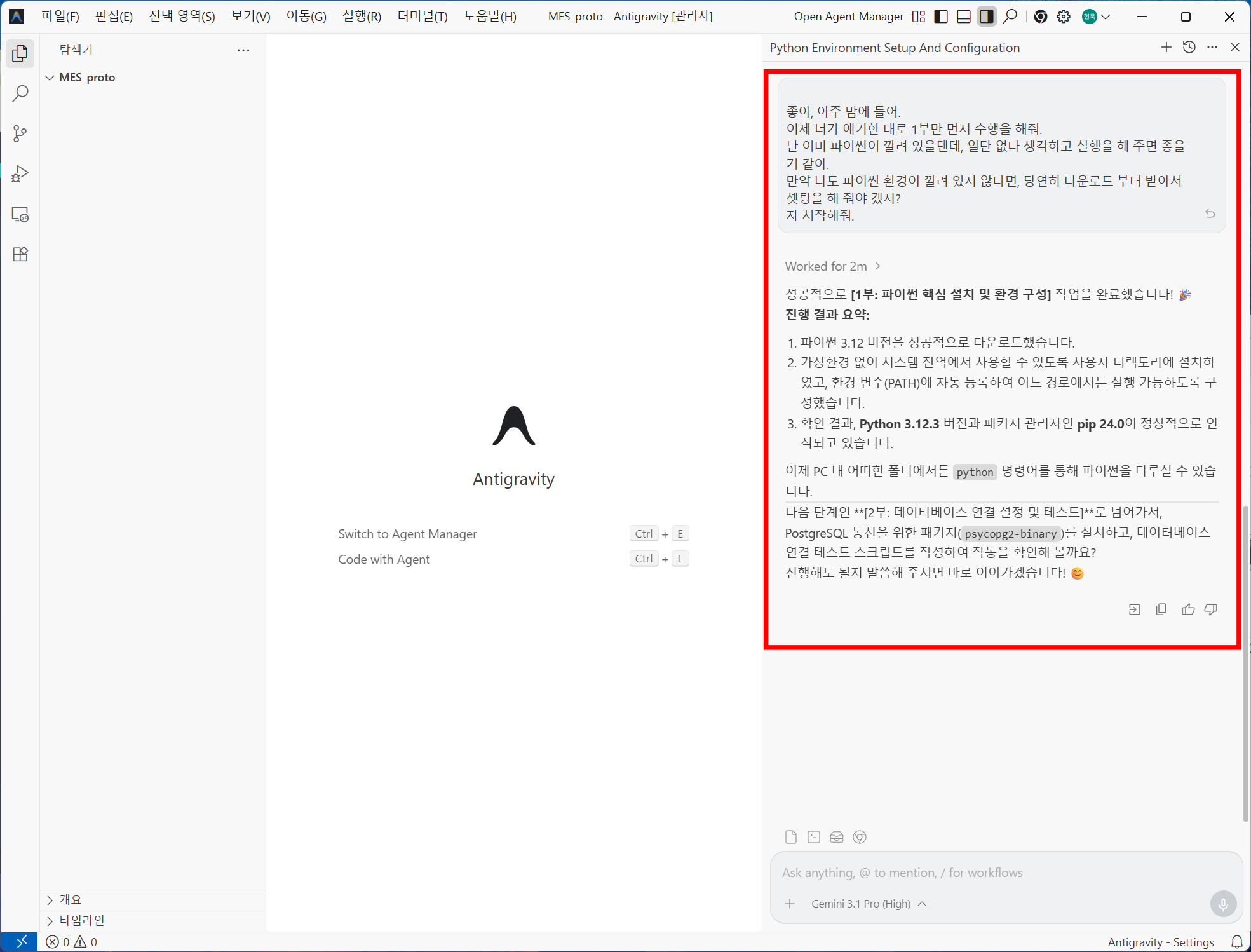Open Source Control view
The width and height of the screenshot is (1251, 952).
[x=20, y=134]
